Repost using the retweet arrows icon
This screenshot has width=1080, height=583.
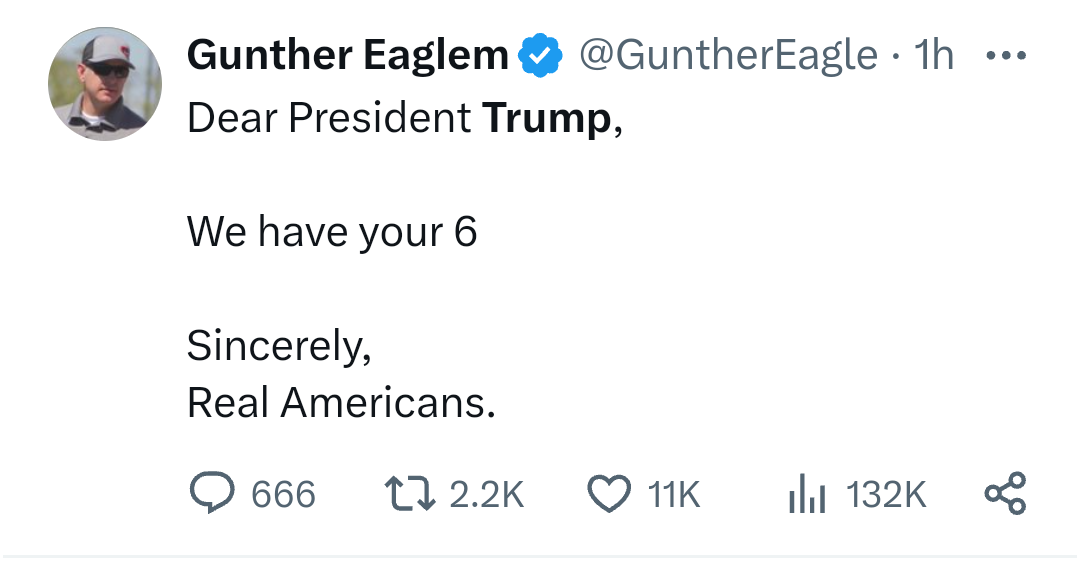coord(408,494)
